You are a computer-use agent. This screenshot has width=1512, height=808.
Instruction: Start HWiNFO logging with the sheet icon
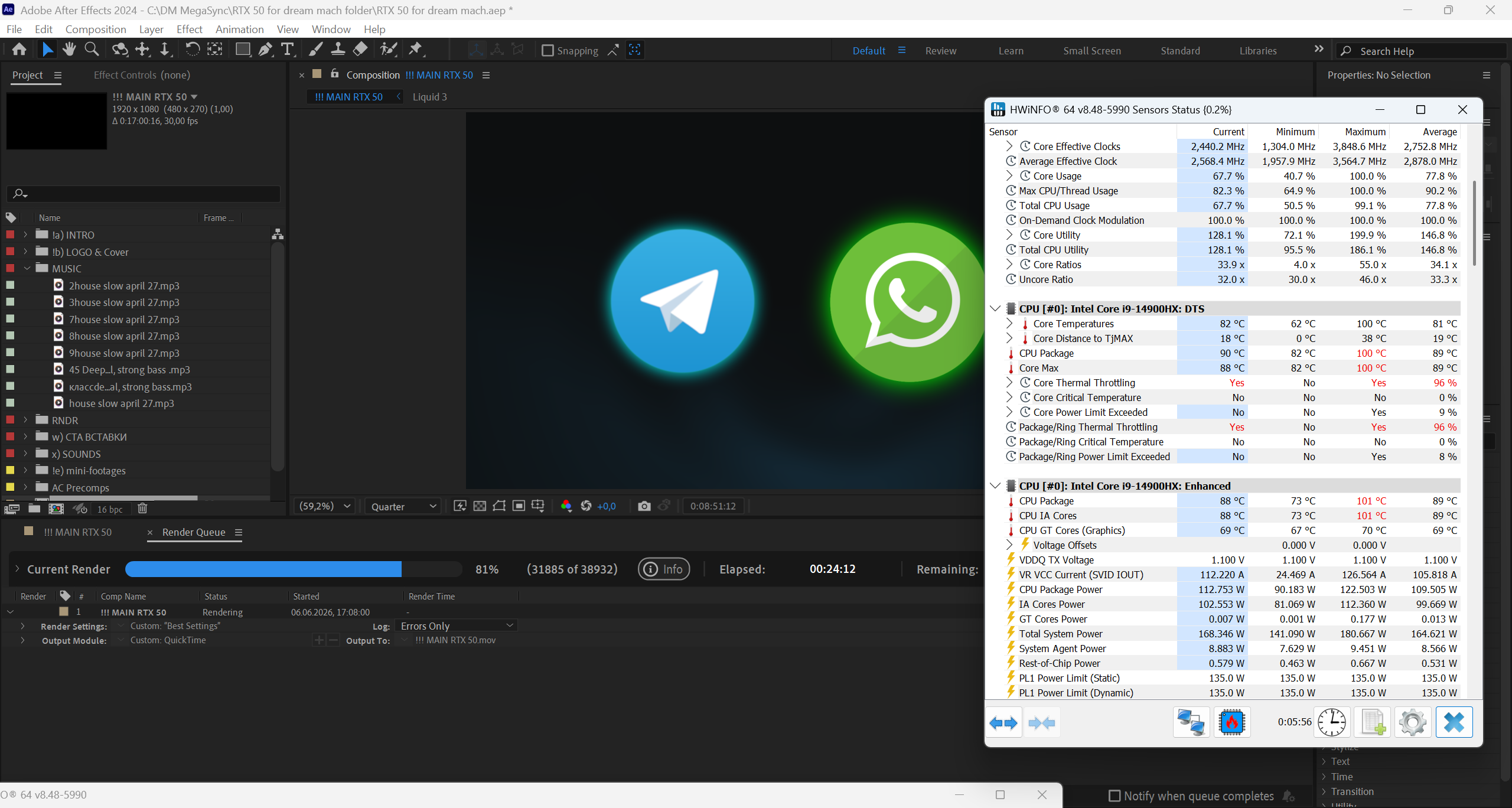(x=1373, y=722)
